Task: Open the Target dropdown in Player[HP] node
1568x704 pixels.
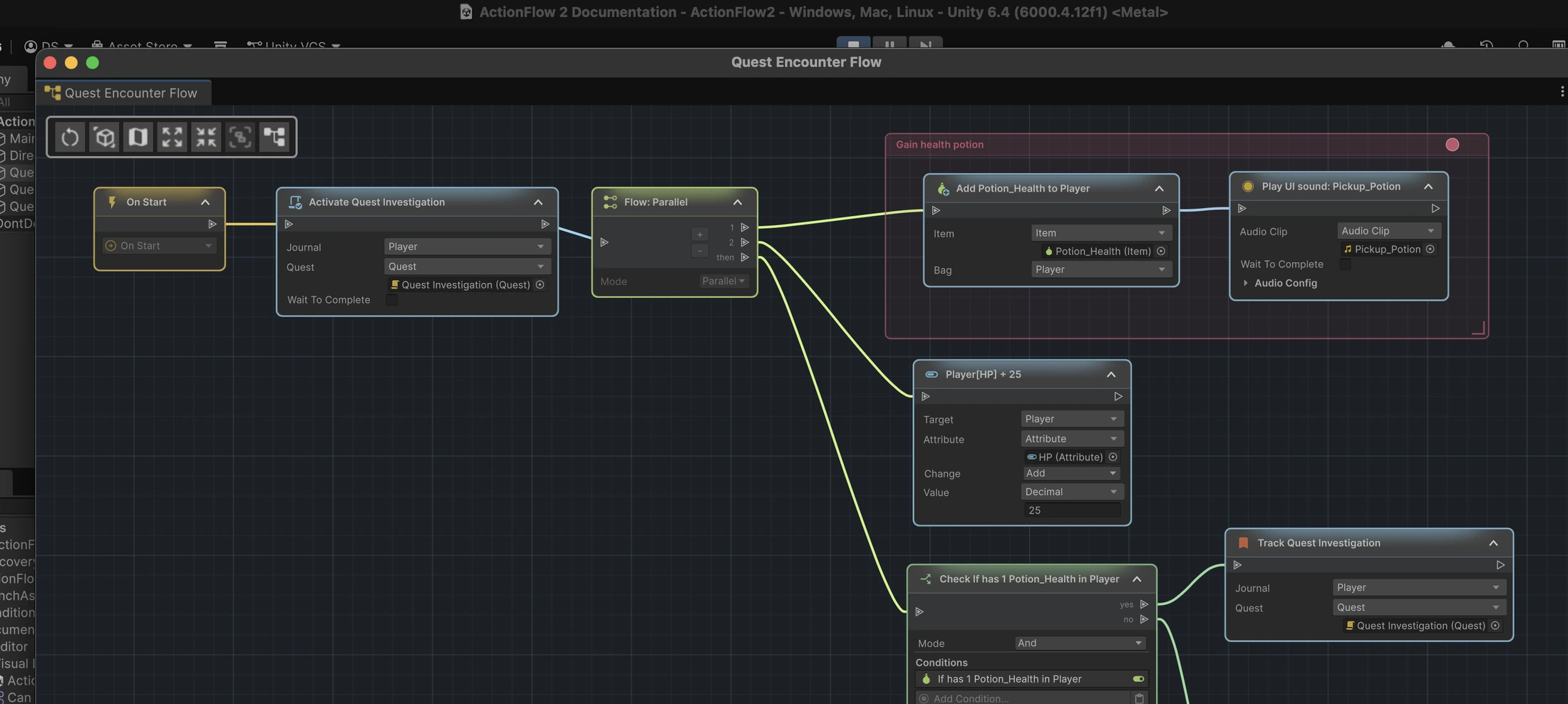Action: (1072, 419)
